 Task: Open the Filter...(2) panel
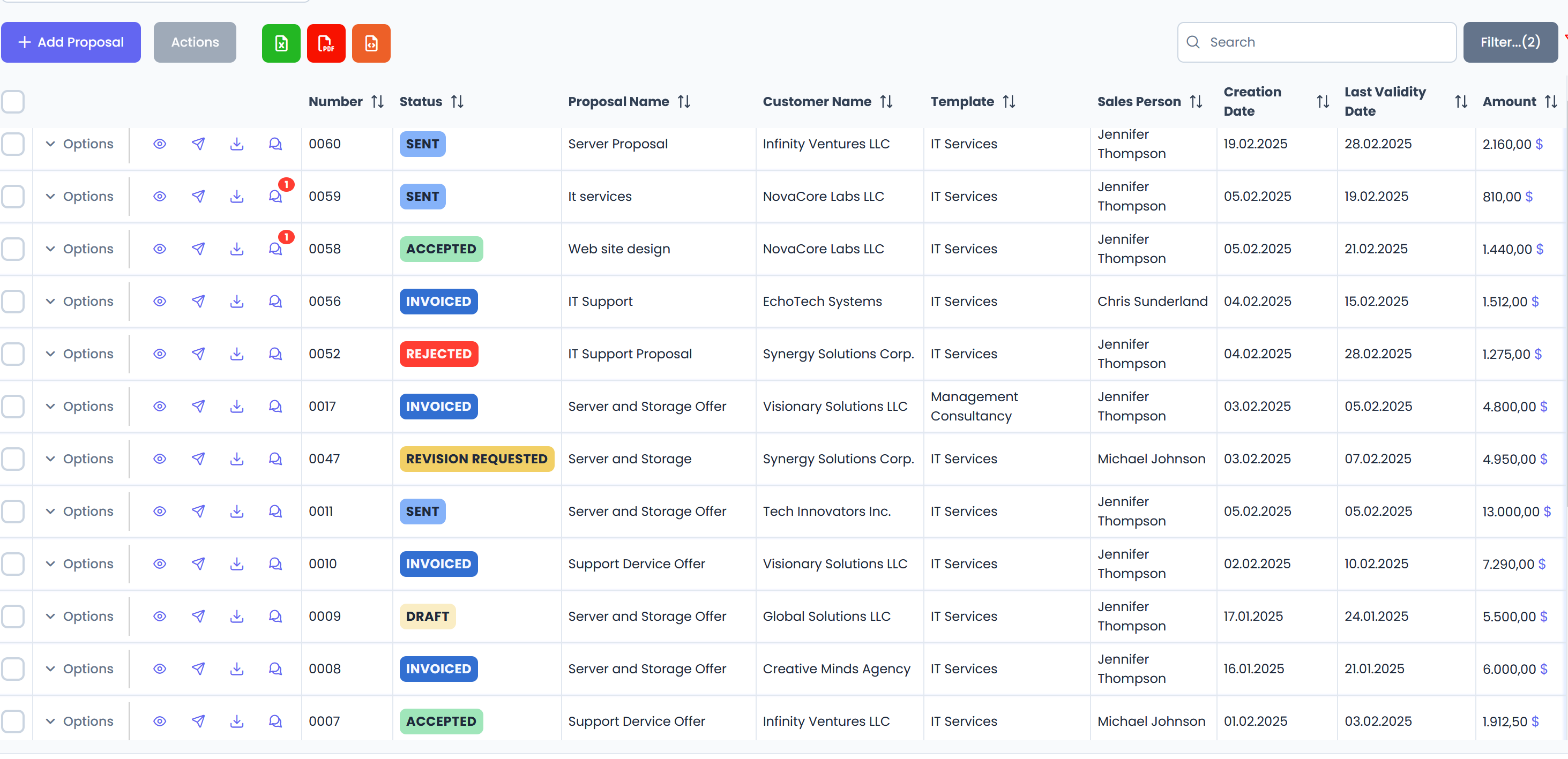coord(1510,42)
